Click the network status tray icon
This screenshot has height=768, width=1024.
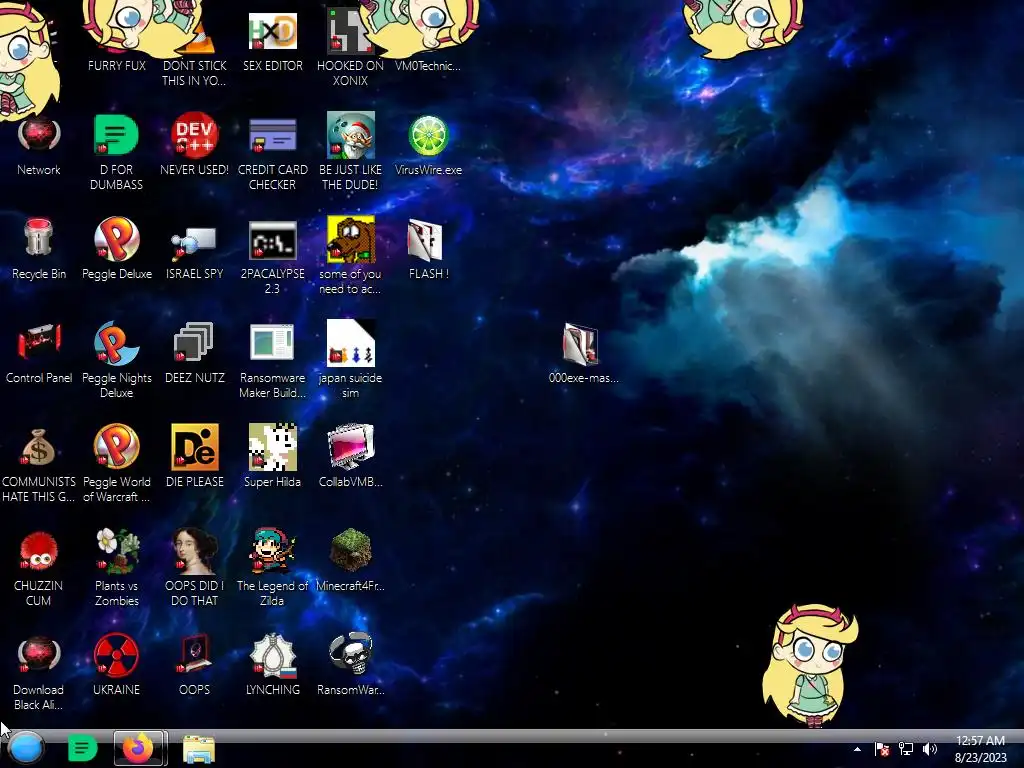click(906, 749)
